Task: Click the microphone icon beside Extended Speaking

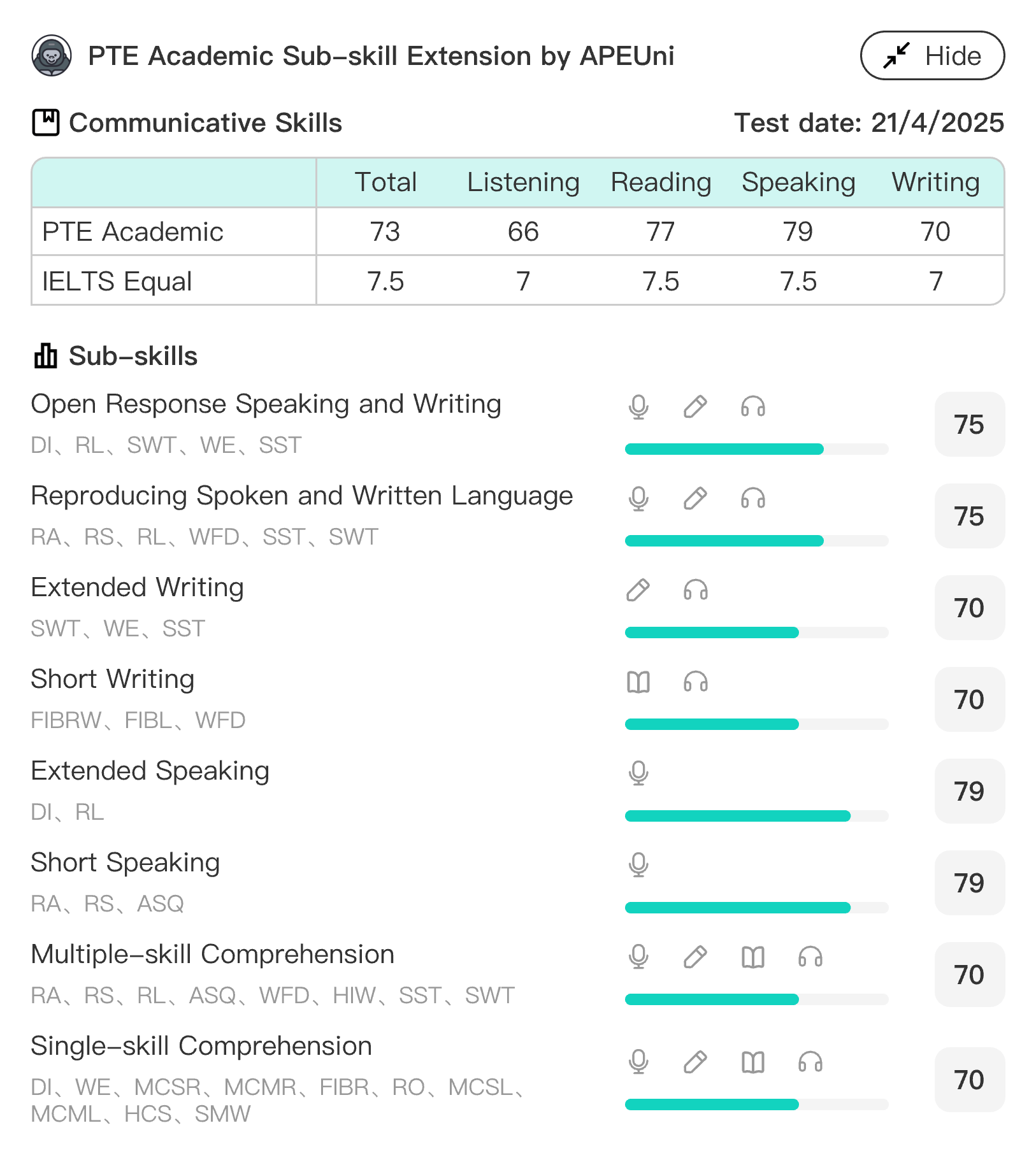Action: [x=638, y=773]
